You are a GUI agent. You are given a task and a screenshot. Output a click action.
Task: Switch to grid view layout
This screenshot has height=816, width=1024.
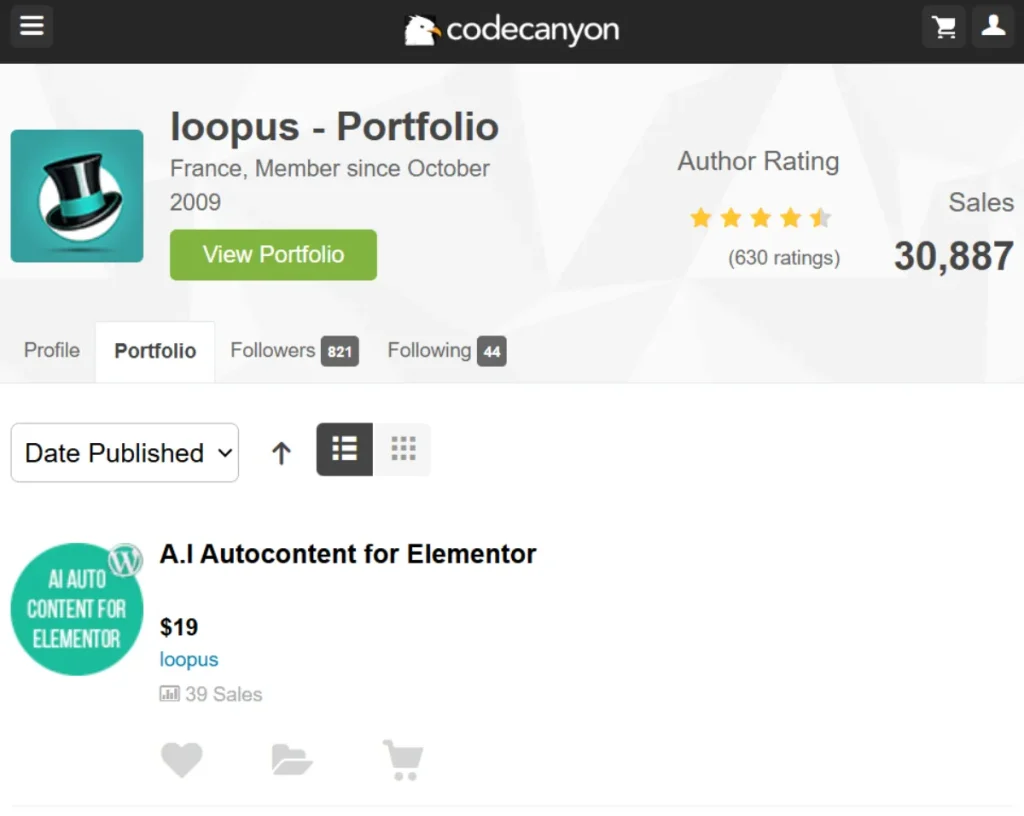coord(402,449)
